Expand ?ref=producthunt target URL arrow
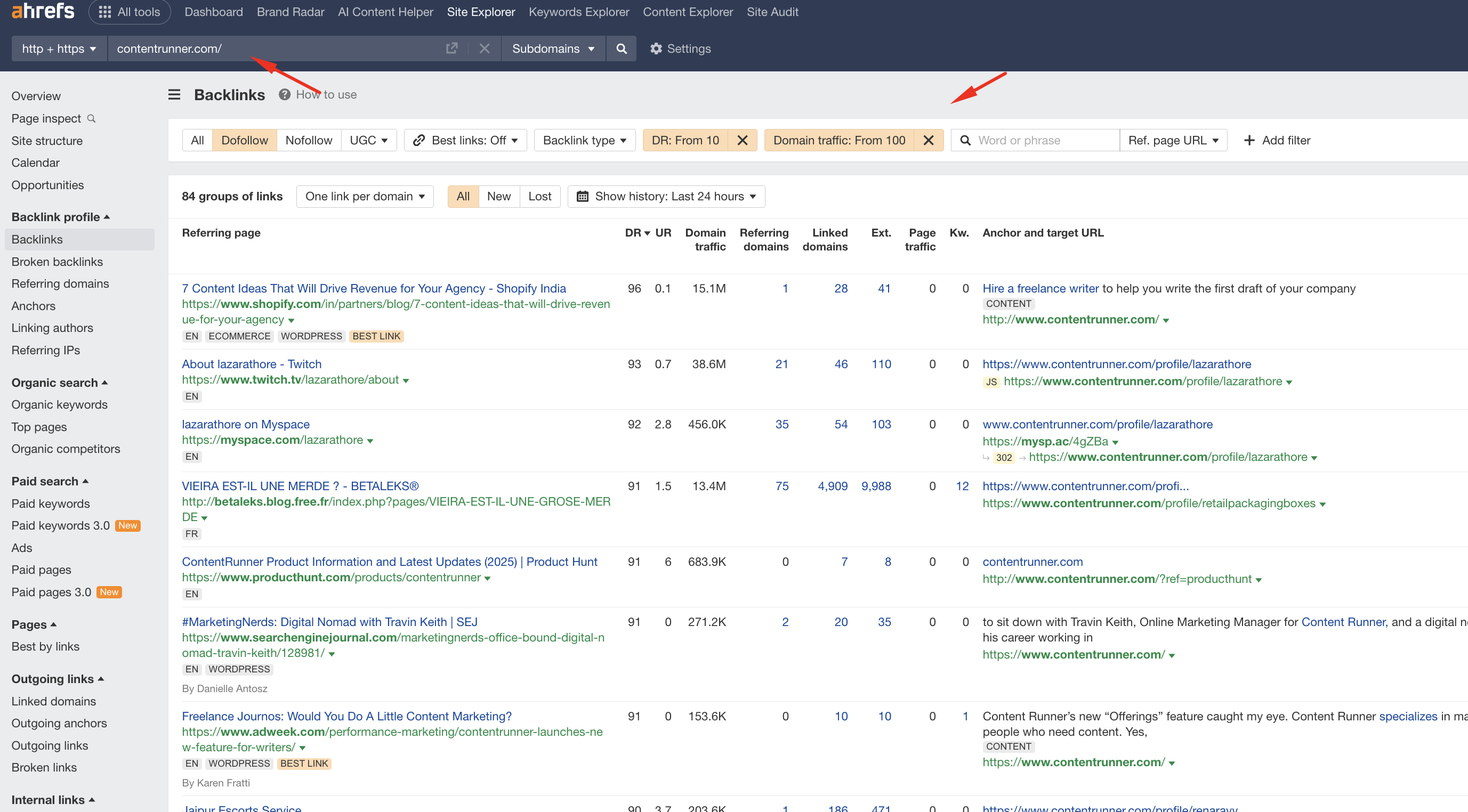The height and width of the screenshot is (812, 1468). (1259, 580)
